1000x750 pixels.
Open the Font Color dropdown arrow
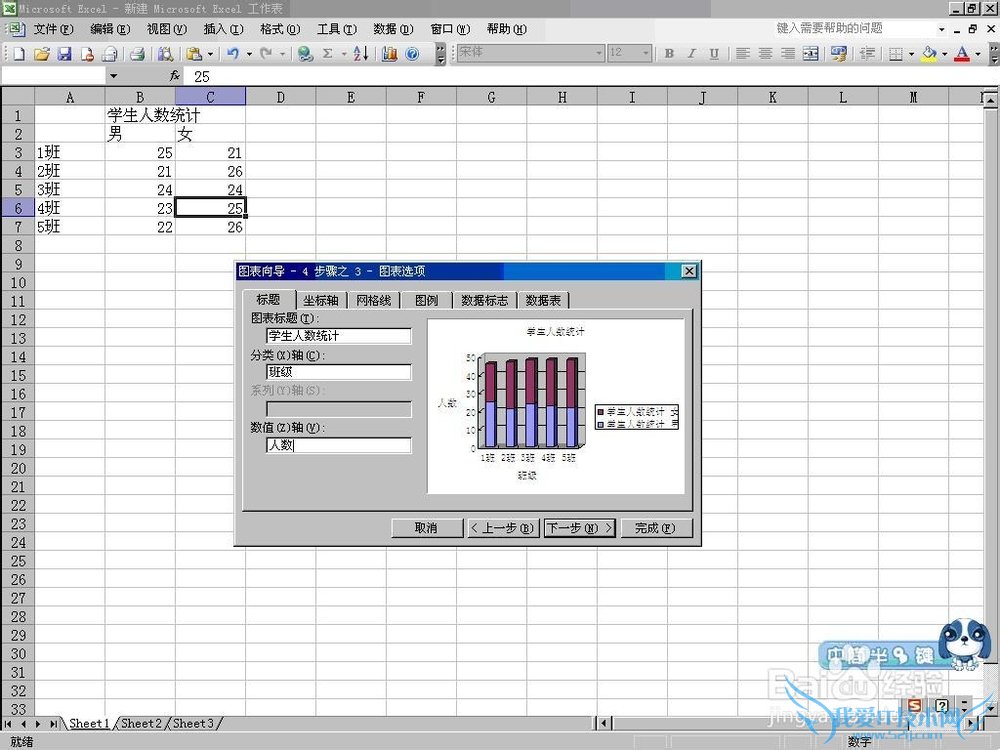point(978,54)
